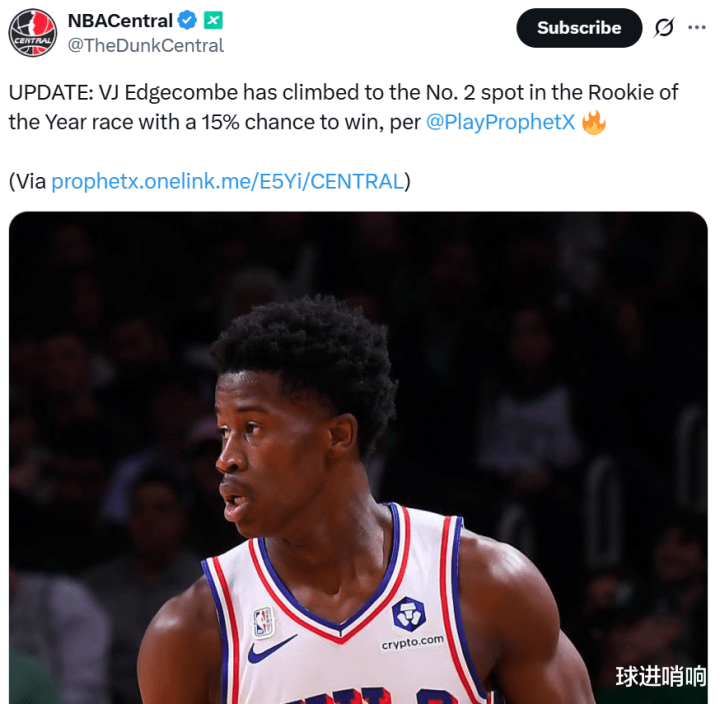The image size is (720, 704).
Task: Follow the prophetx.onelink.me/E5Yi/CENTRAL link
Action: click(x=227, y=181)
